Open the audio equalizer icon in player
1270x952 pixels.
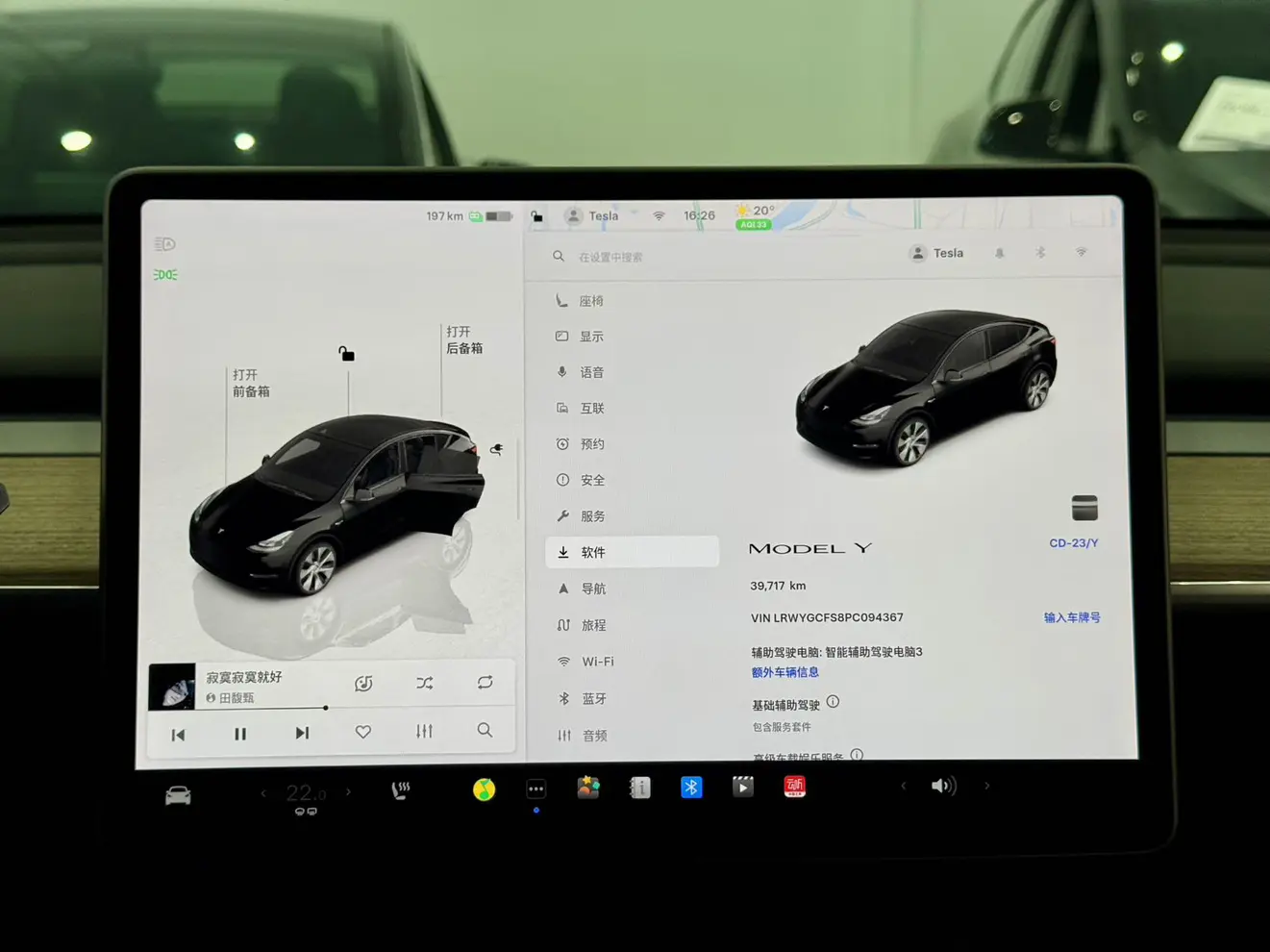tap(424, 732)
